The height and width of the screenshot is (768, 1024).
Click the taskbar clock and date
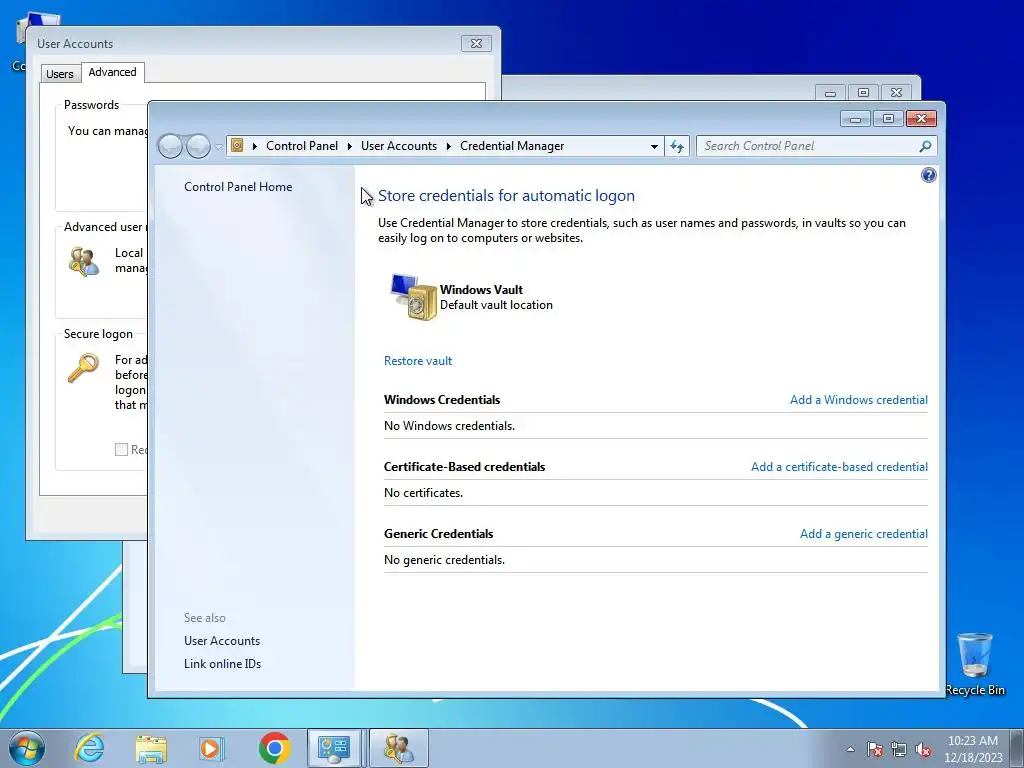(972, 749)
